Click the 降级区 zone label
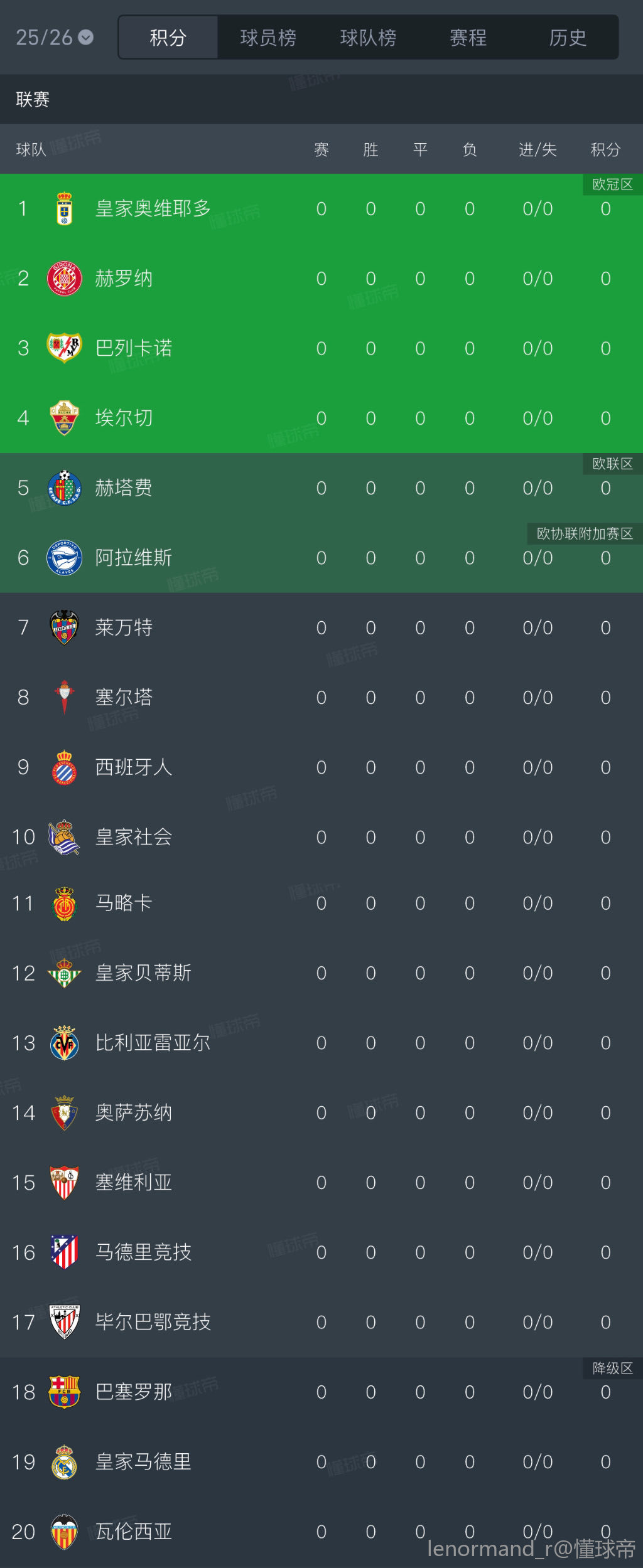643x1568 pixels. (613, 1368)
